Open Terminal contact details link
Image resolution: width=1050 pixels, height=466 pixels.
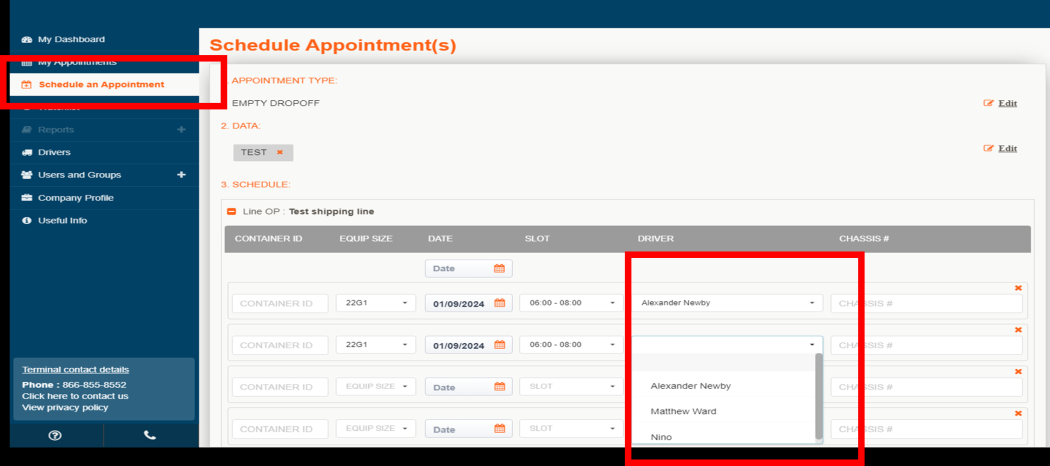76,370
